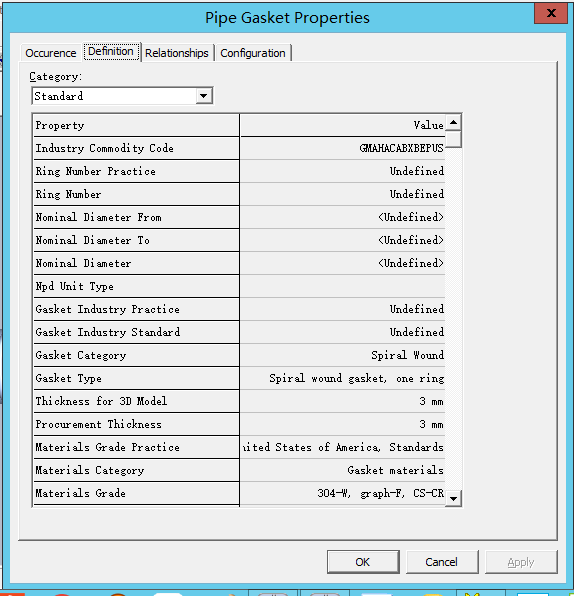Click the Spiral Wound value cell
Image resolution: width=574 pixels, height=596 pixels.
tap(342, 355)
